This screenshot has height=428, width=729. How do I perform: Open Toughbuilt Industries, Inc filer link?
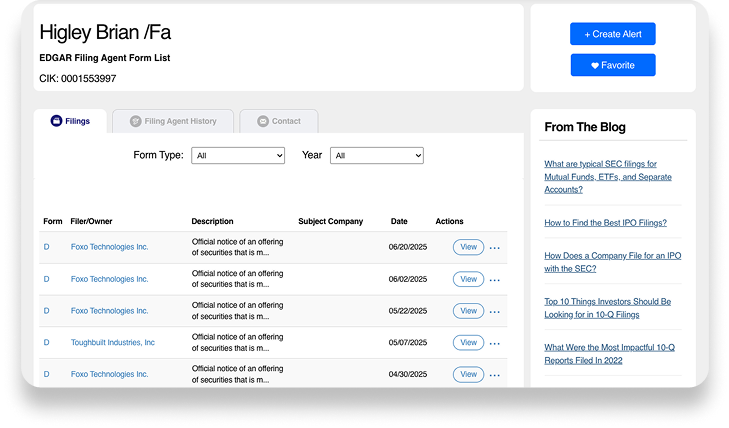(x=113, y=342)
